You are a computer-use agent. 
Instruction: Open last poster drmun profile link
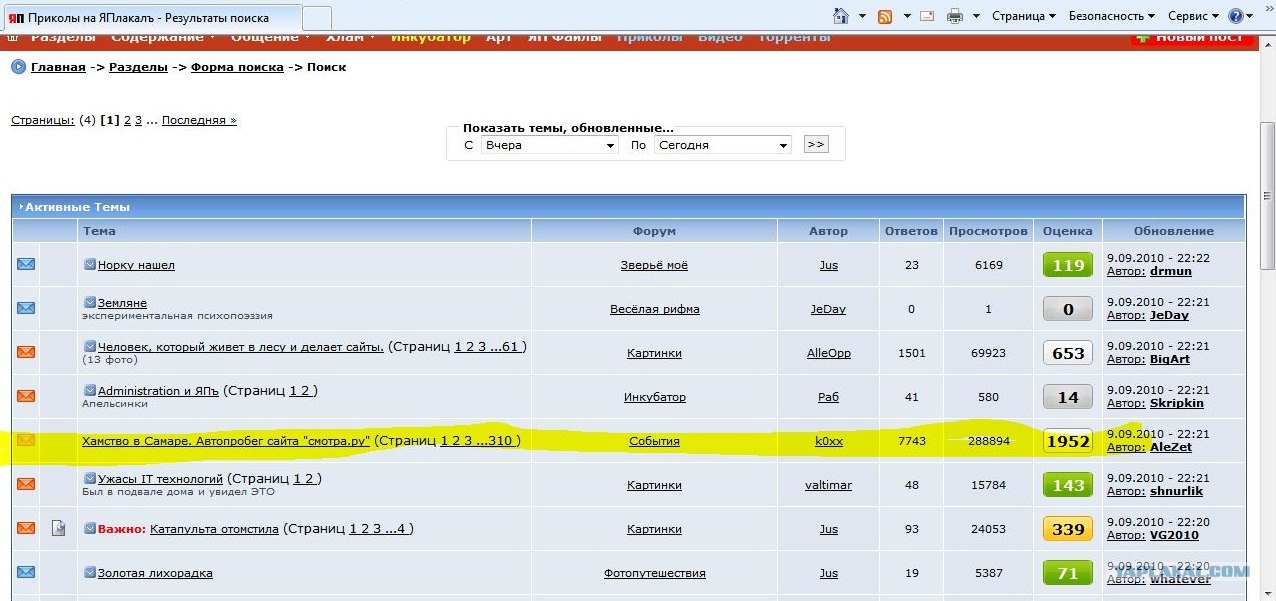pos(1170,271)
